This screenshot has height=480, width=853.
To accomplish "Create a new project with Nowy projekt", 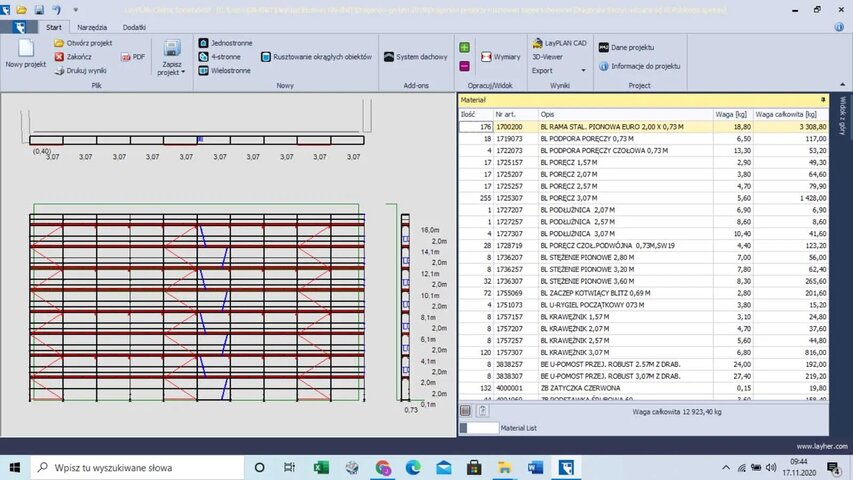I will pyautogui.click(x=26, y=53).
